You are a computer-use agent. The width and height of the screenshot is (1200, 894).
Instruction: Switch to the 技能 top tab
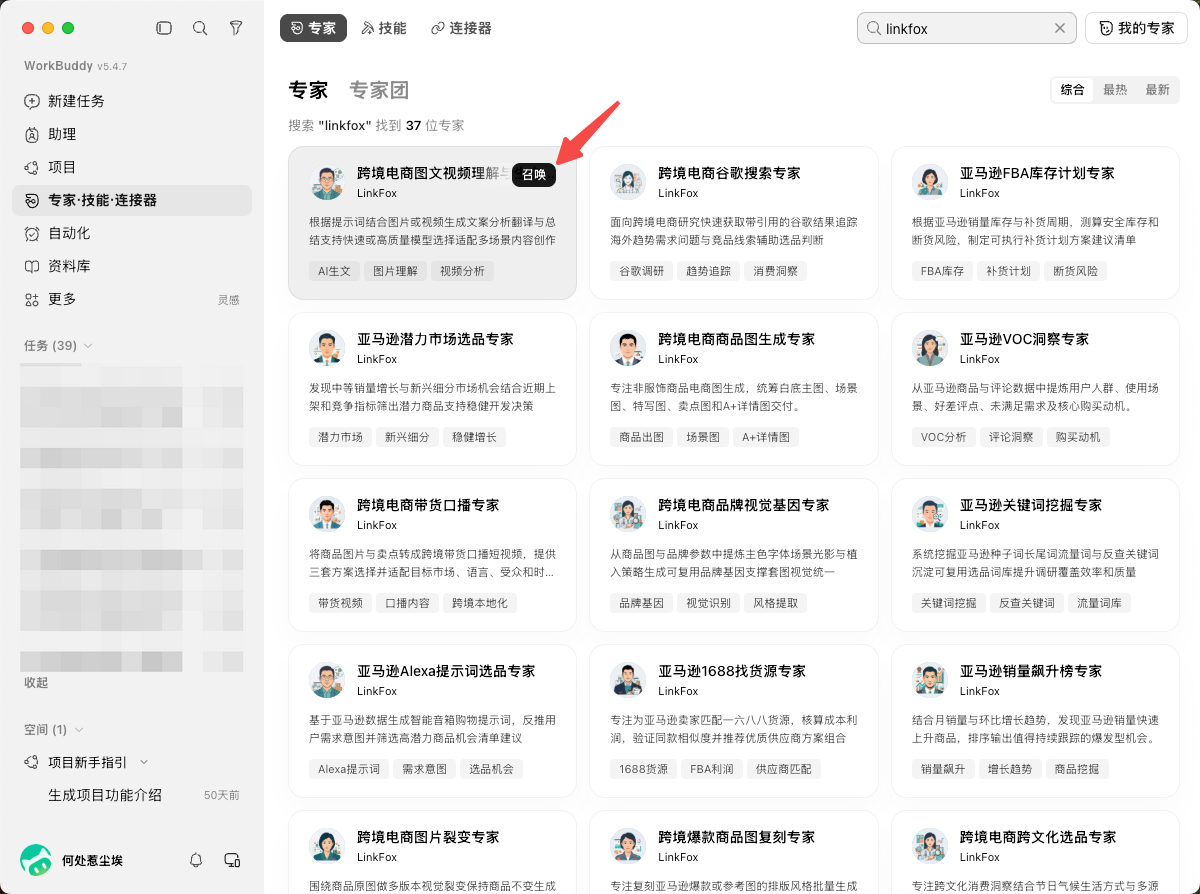[384, 28]
